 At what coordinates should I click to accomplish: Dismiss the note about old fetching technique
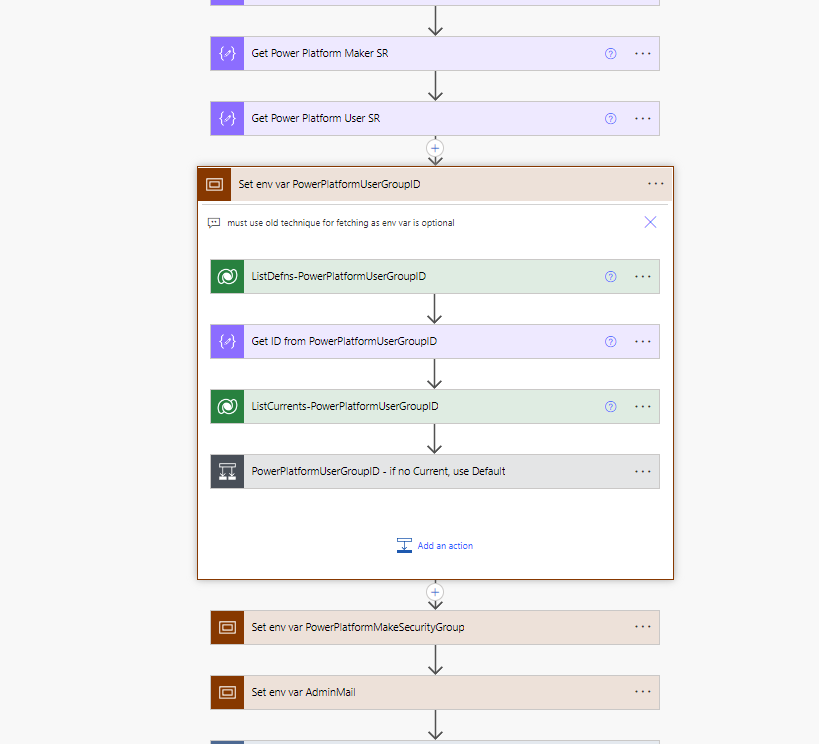click(x=650, y=222)
